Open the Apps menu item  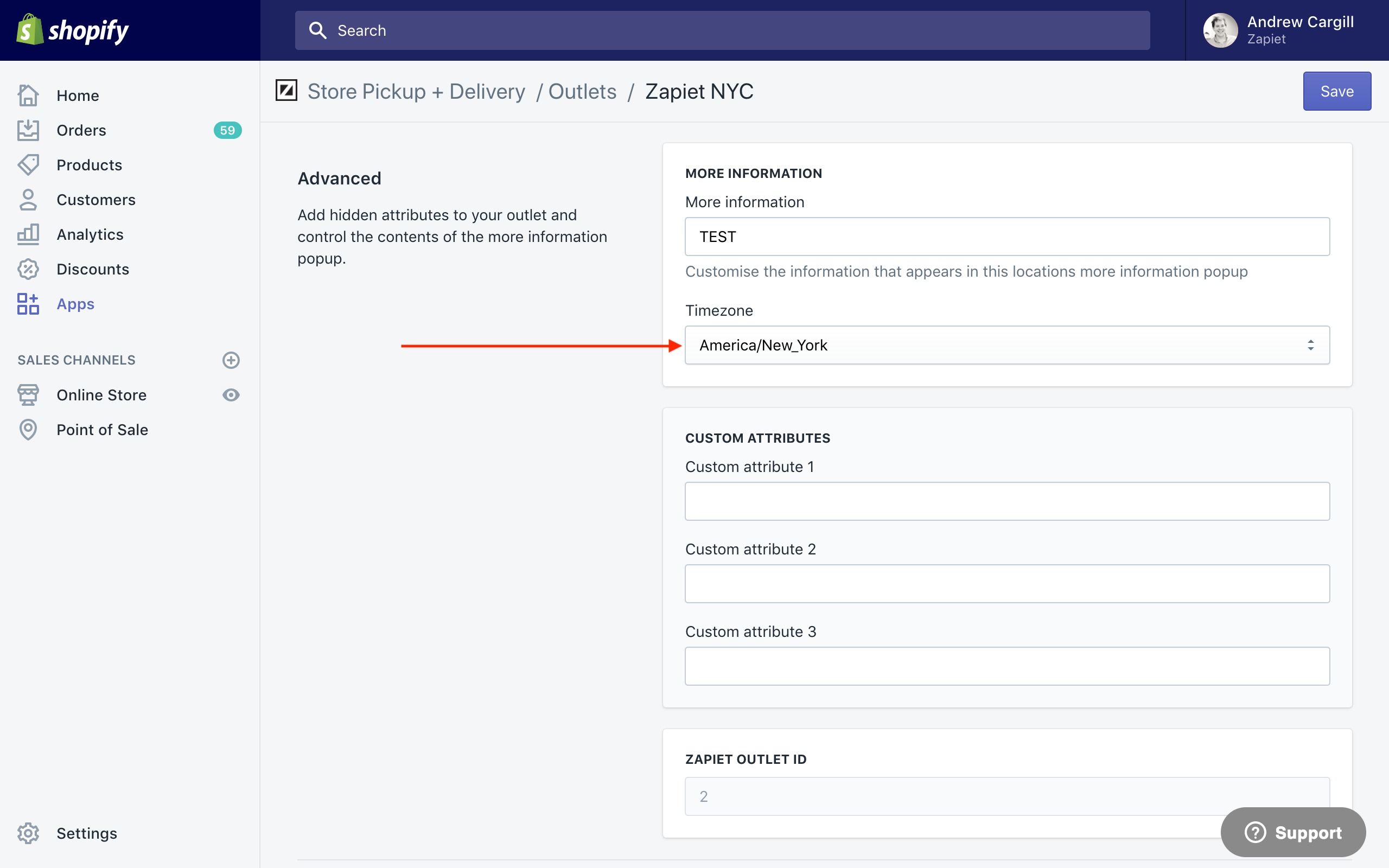tap(75, 304)
